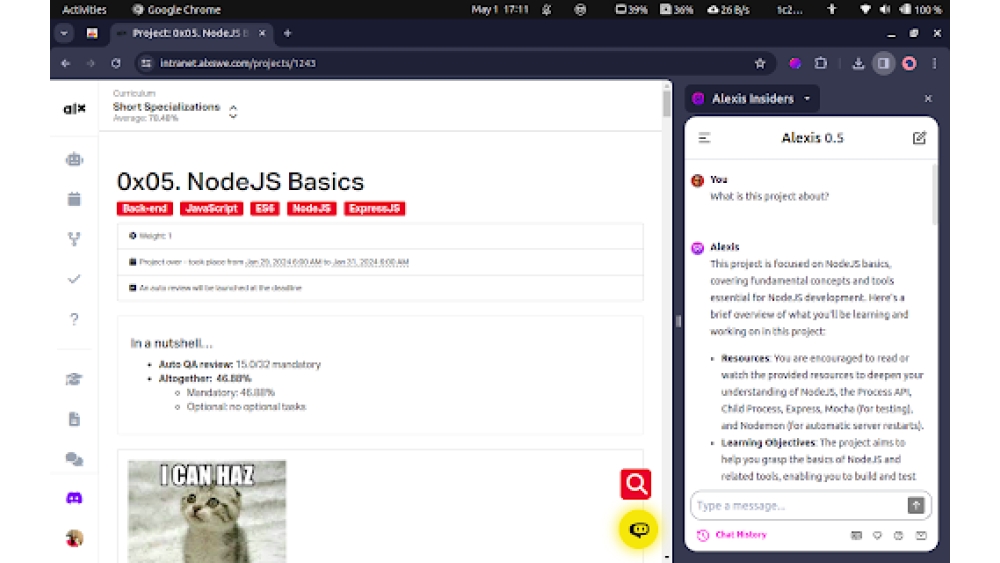
Task: Open the branch/projects icon in sidebar
Action: pyautogui.click(x=74, y=239)
